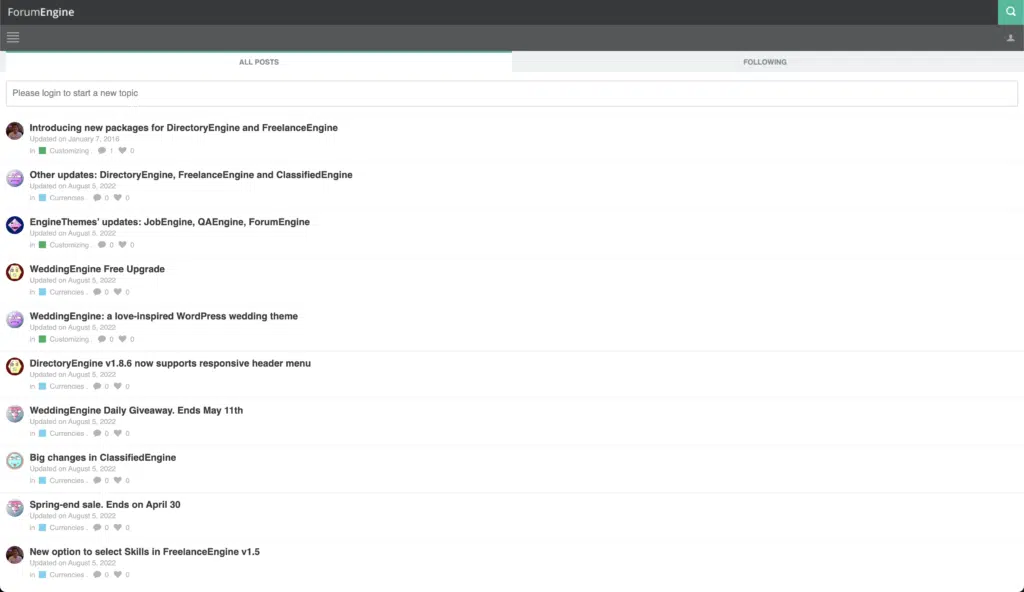Open Currencies category under 'Big changes in ClassifiedEngine'
This screenshot has height=592, width=1024.
[67, 480]
